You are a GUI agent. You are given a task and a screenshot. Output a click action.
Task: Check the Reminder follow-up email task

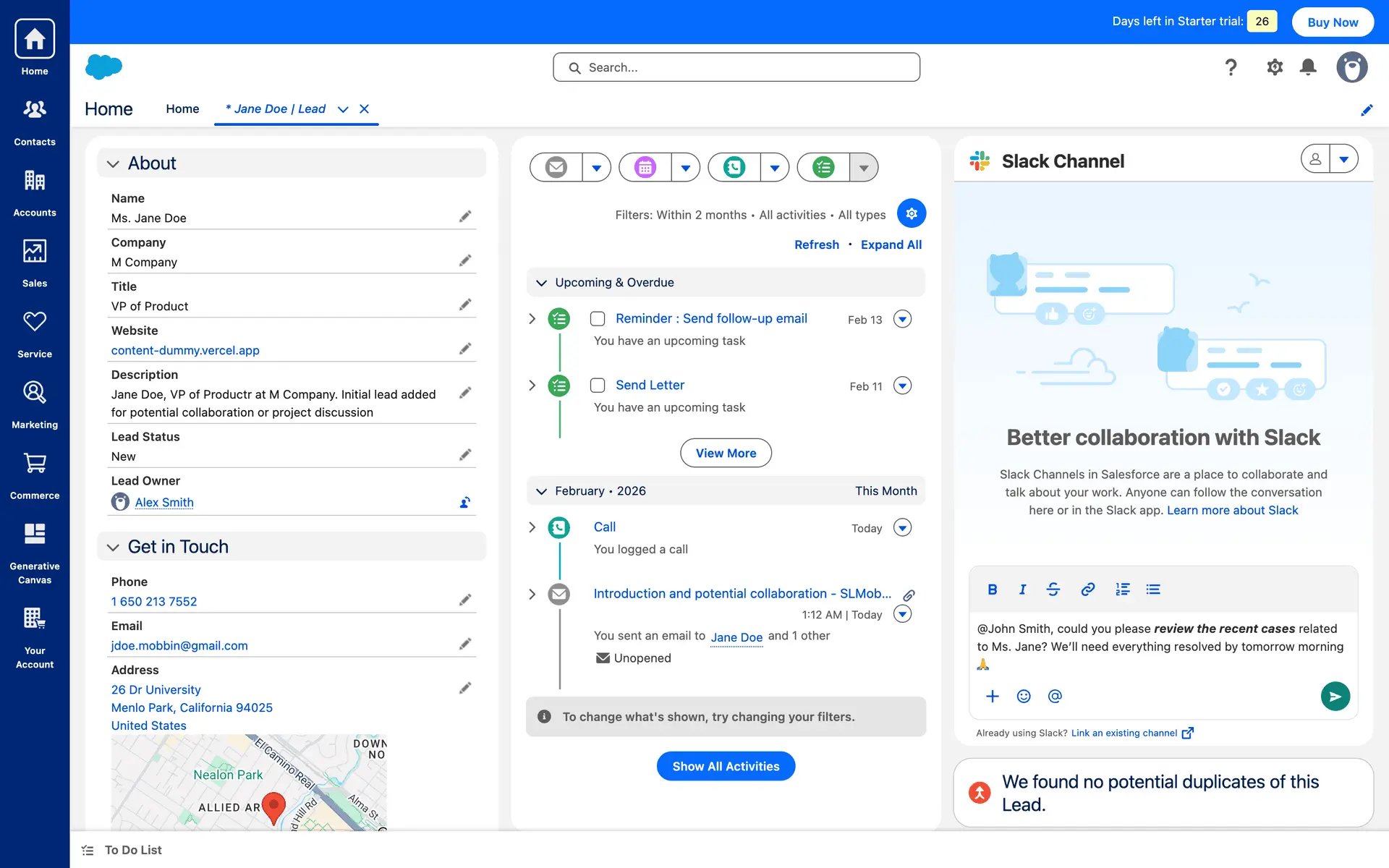[x=598, y=319]
